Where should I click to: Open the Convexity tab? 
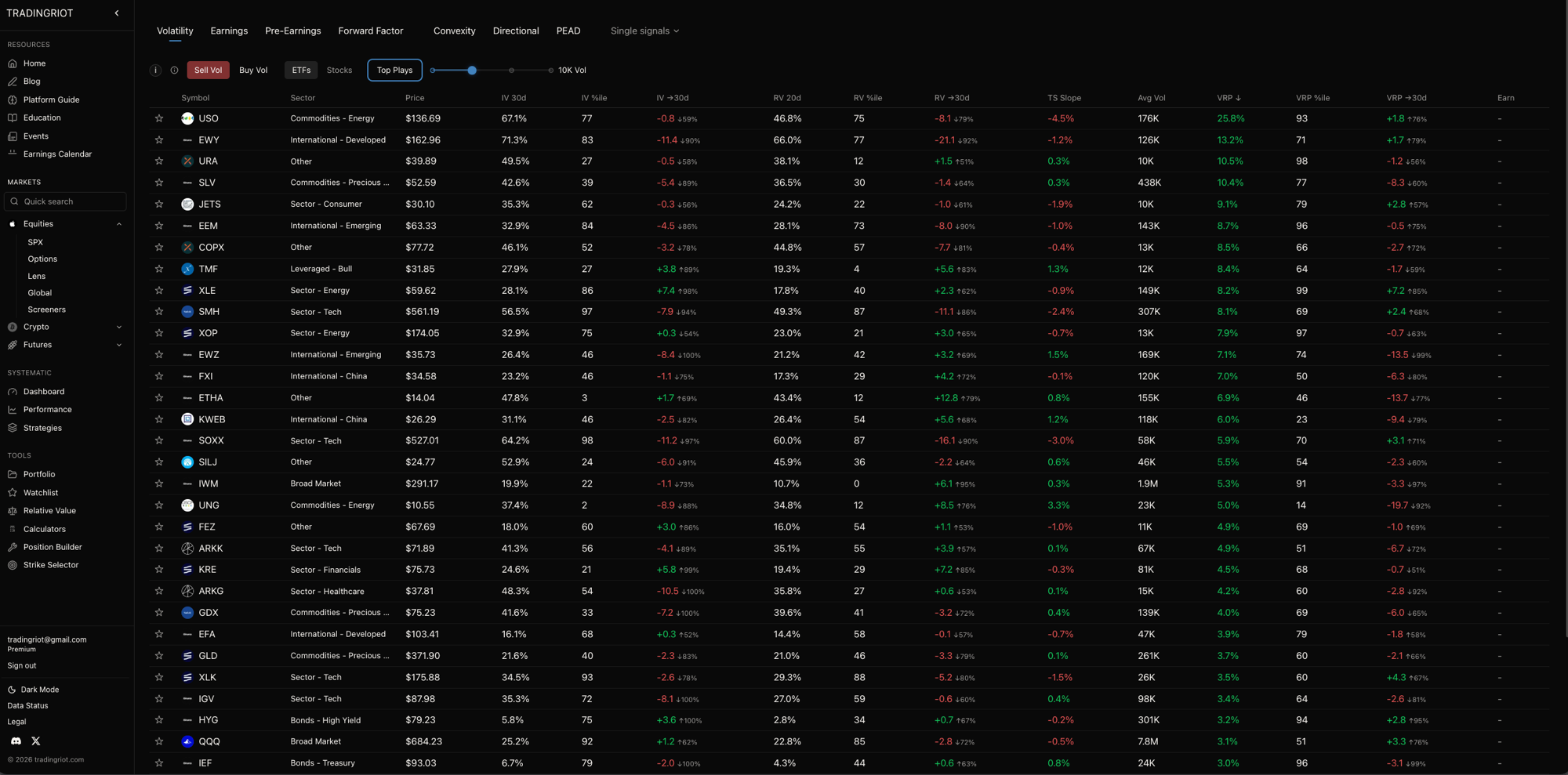[455, 31]
